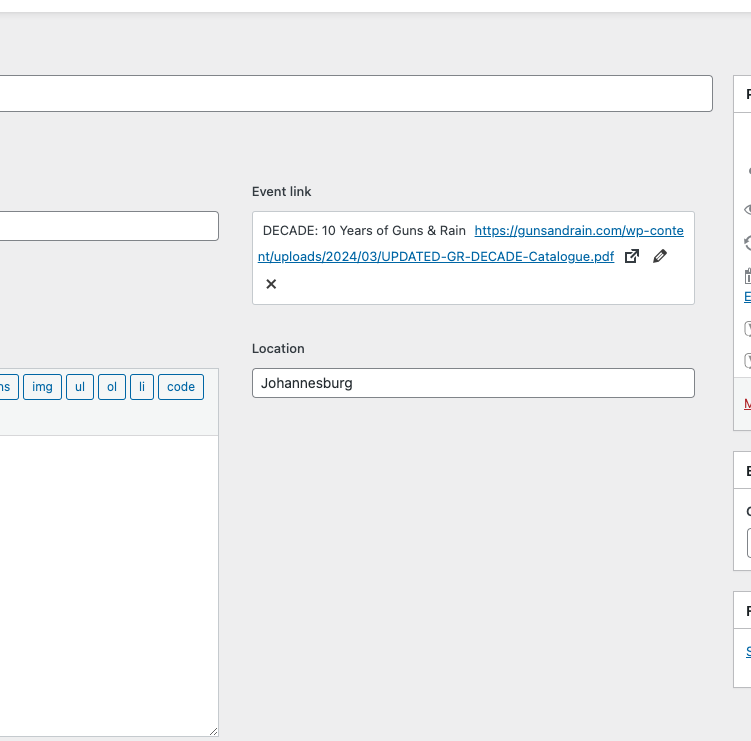Open the event link in a new tab icon
Viewport: 751px width, 741px height.
pos(632,257)
